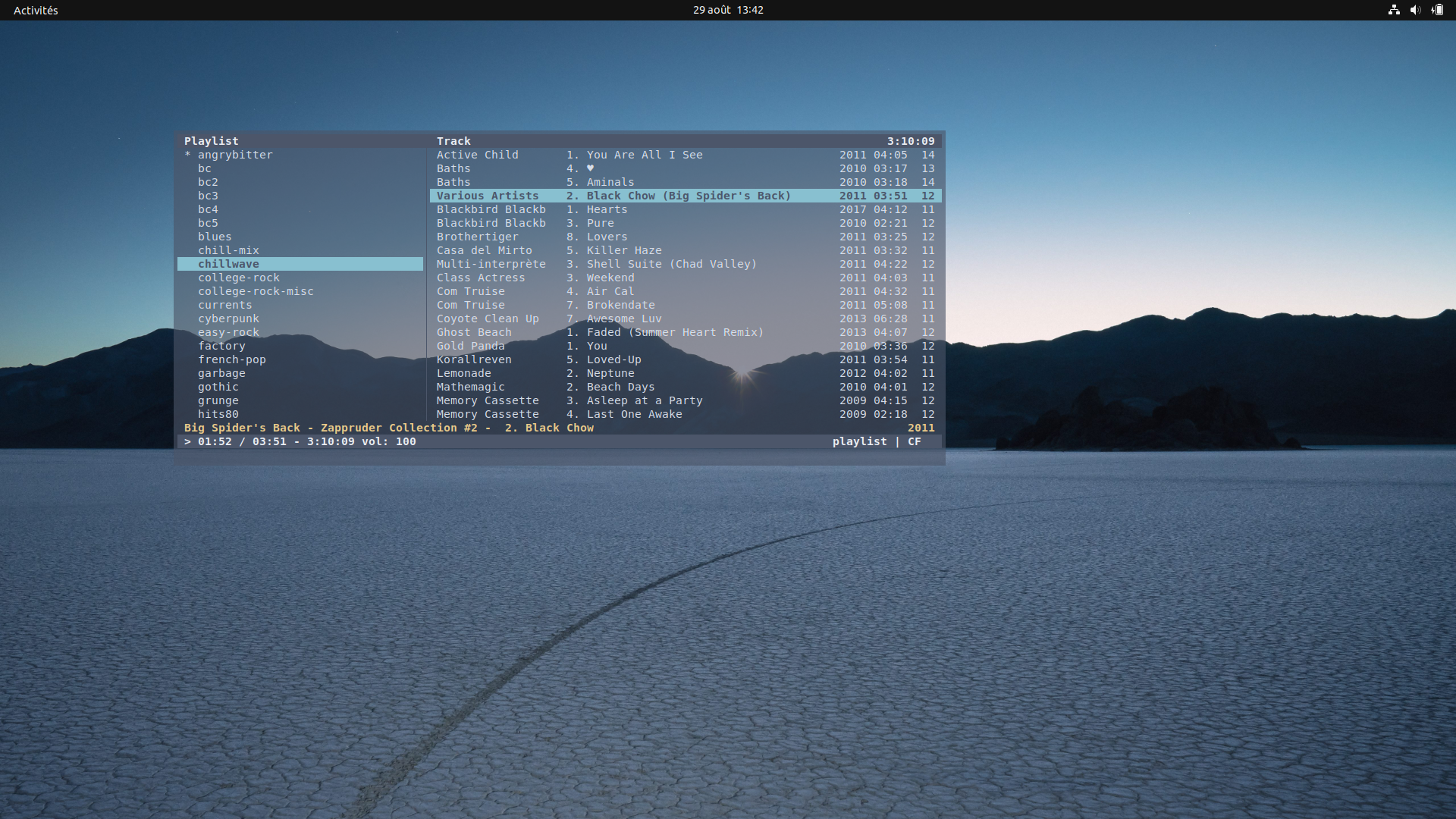The width and height of the screenshot is (1456, 819).
Task: Click the Track column header
Action: [453, 141]
